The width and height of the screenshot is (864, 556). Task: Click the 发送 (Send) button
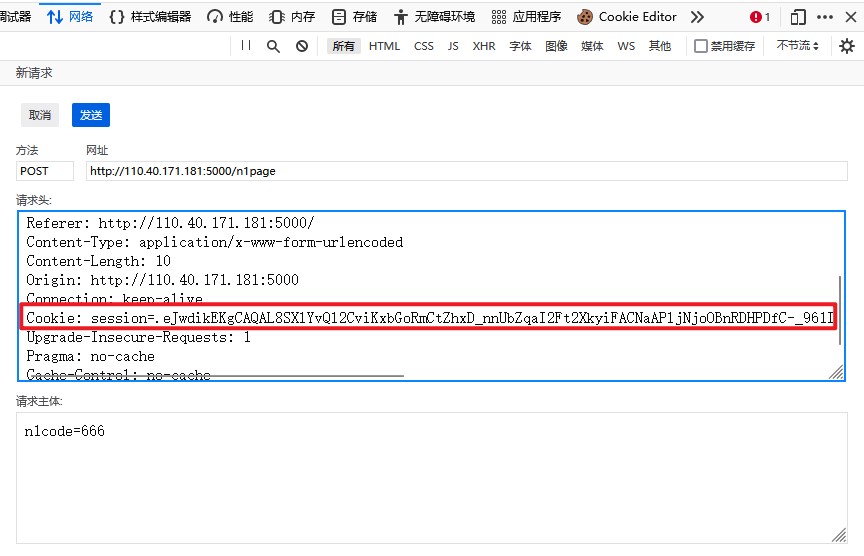point(91,115)
